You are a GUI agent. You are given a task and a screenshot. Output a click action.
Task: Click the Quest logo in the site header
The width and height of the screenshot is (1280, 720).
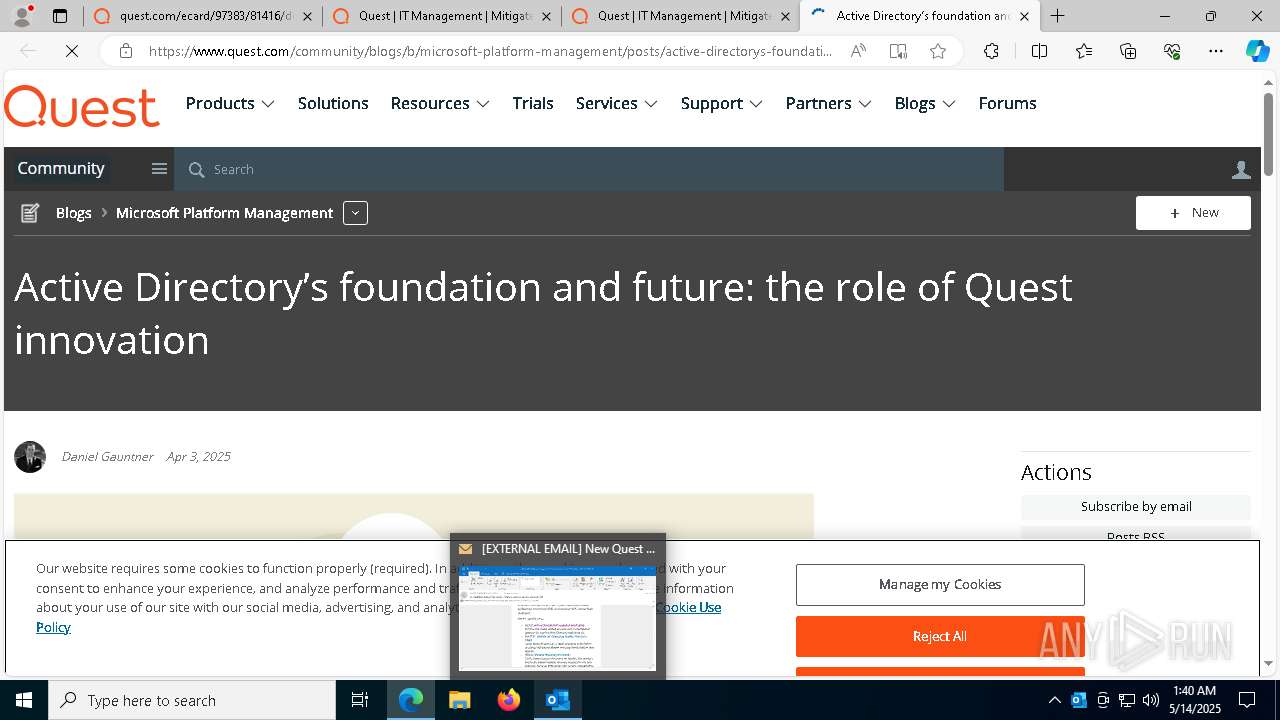click(x=82, y=106)
